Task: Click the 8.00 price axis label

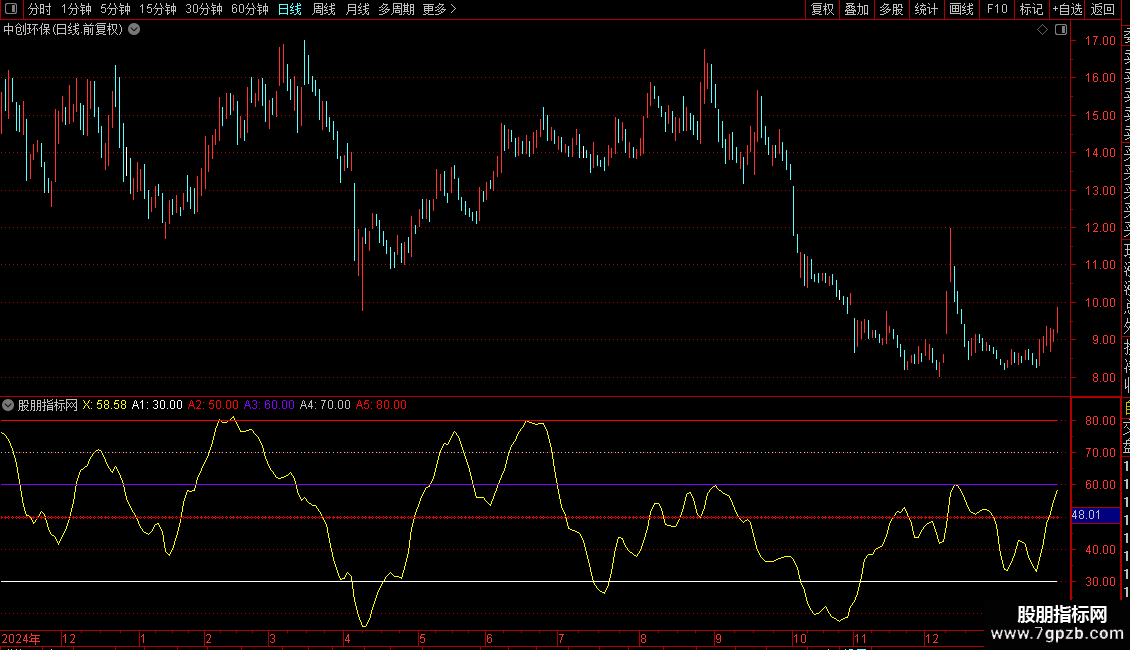Action: 1103,378
